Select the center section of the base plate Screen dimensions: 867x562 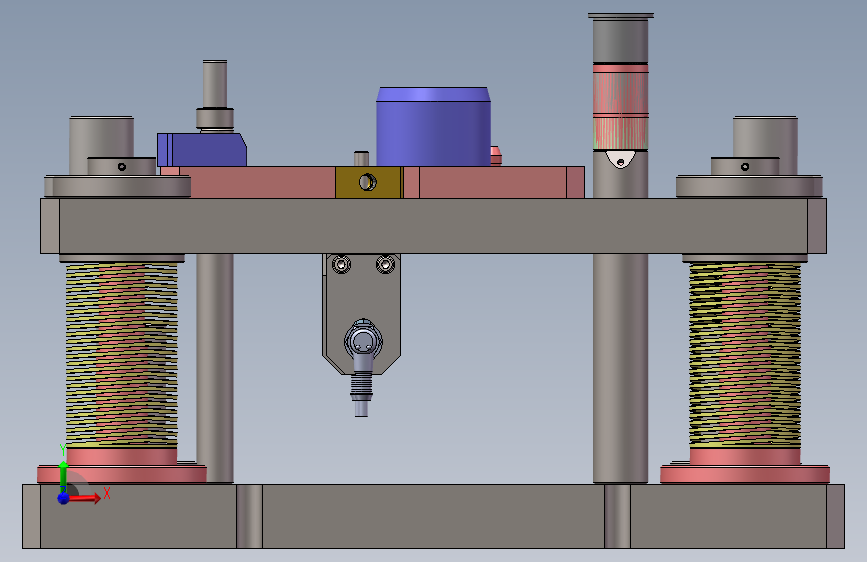point(434,516)
